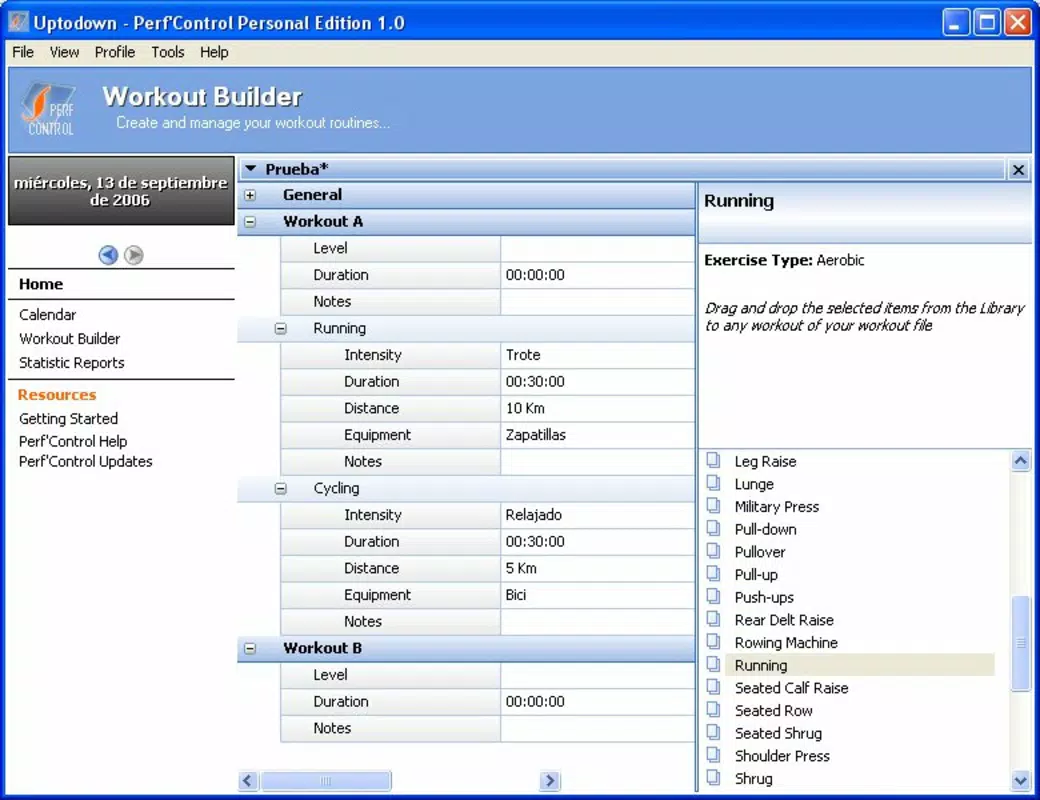Click the Military Press exercise icon
The width and height of the screenshot is (1040, 800).
click(714, 505)
